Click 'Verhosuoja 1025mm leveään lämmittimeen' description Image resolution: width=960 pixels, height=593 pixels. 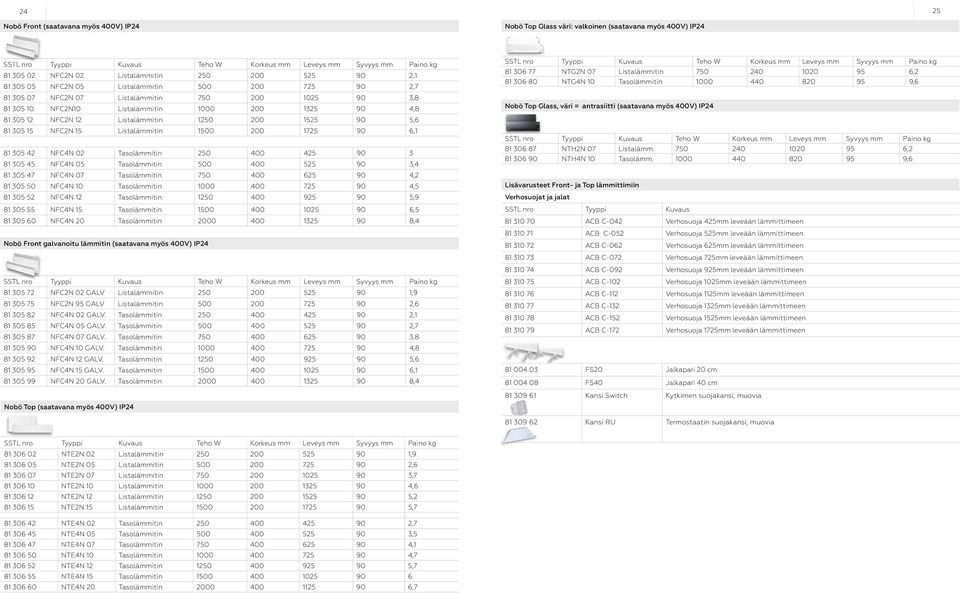tap(736, 282)
